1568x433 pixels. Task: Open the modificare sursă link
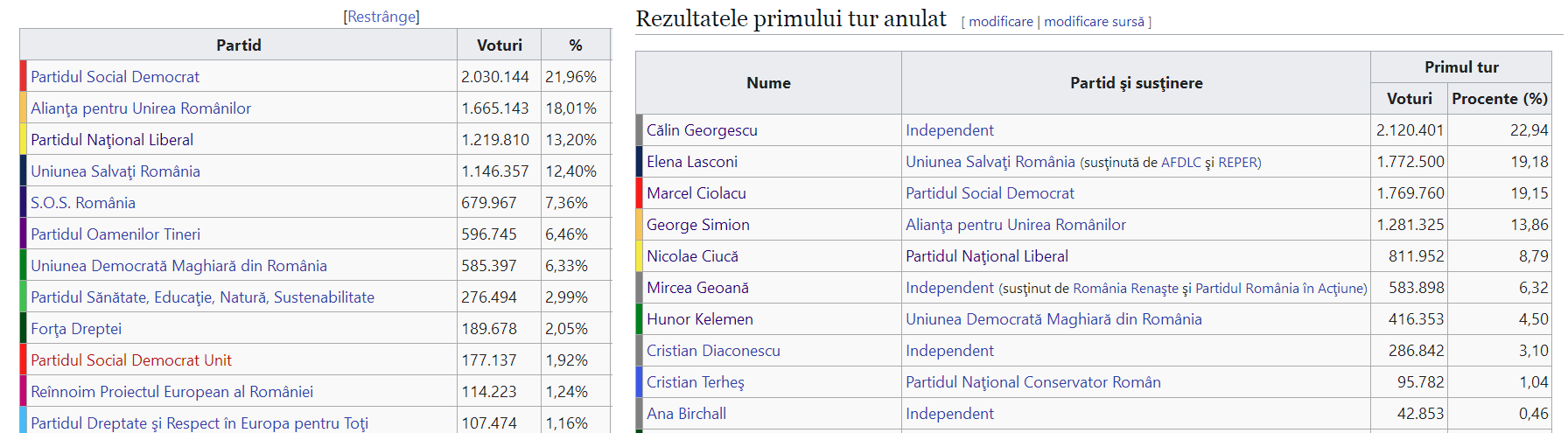pos(1094,22)
